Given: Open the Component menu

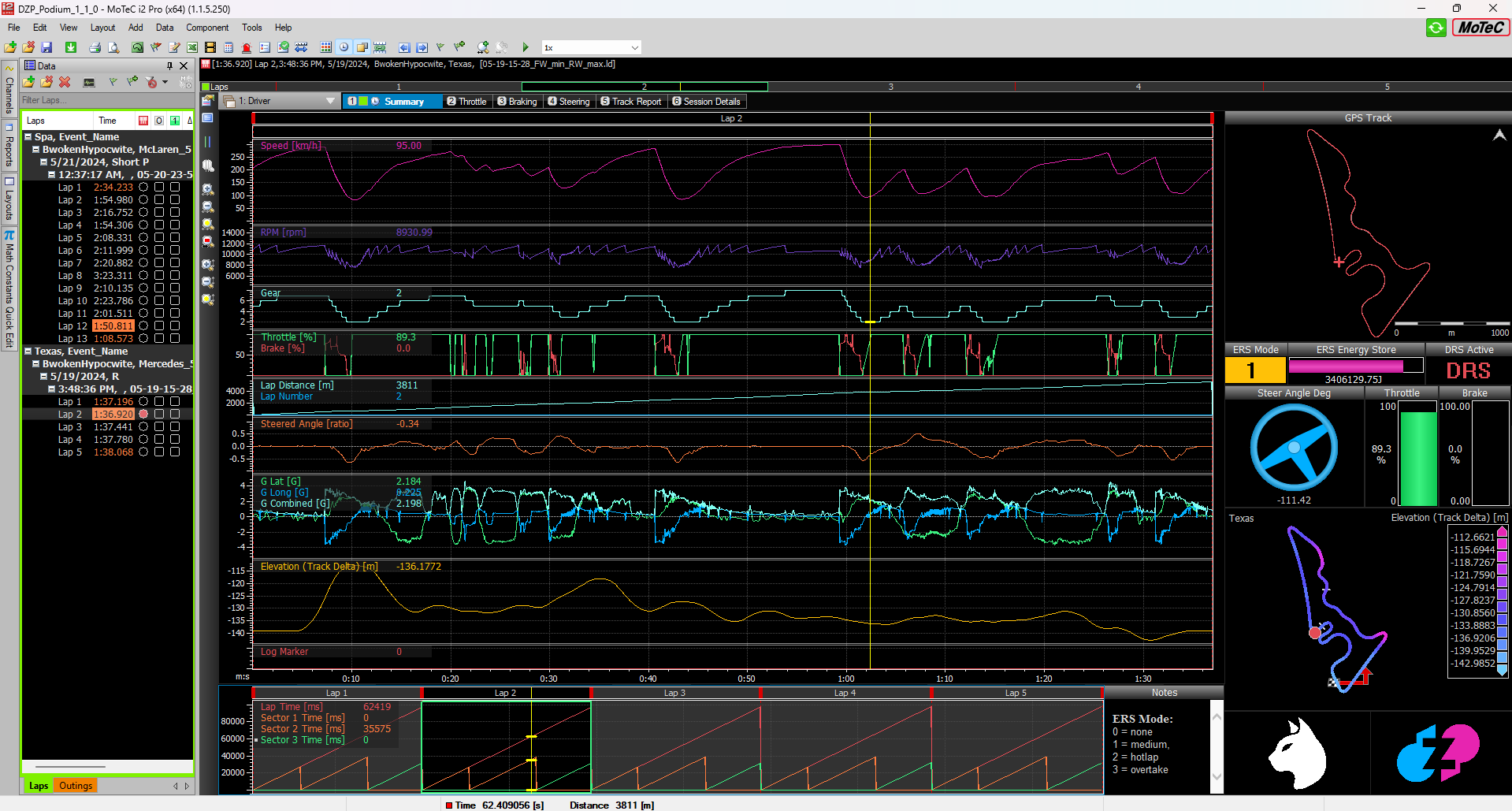Looking at the screenshot, I should point(207,28).
